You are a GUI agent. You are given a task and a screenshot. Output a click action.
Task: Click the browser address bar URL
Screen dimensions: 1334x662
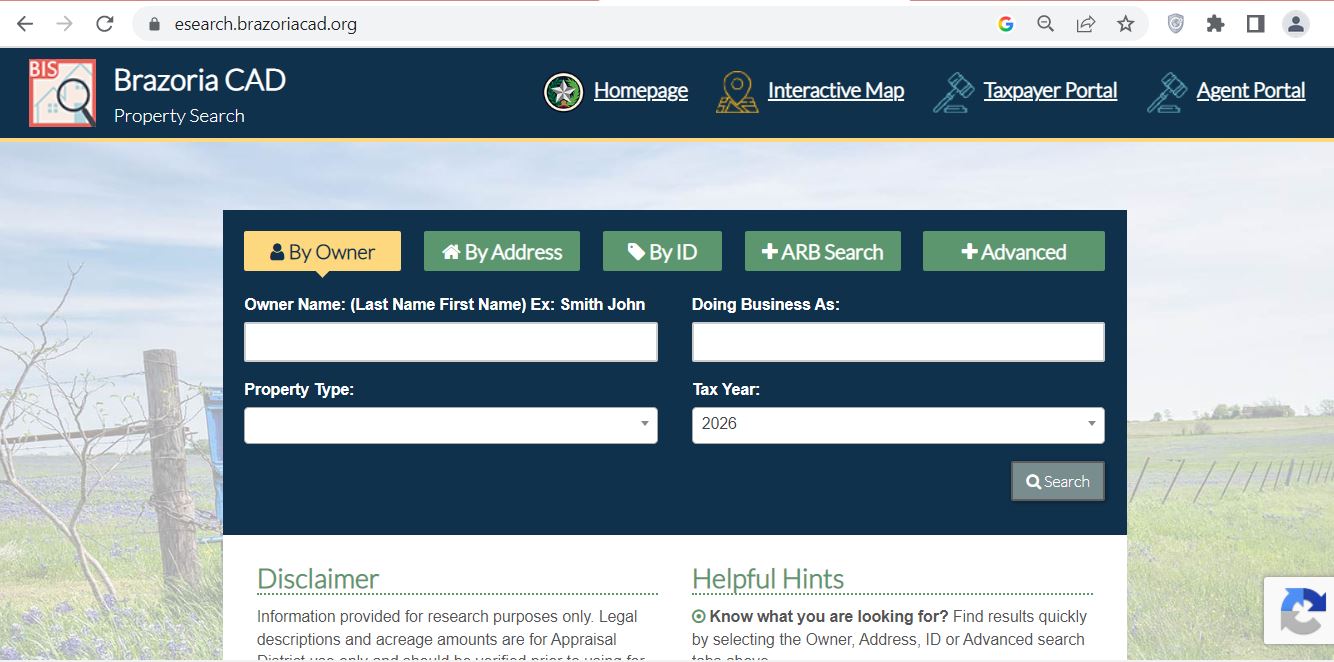pos(266,24)
